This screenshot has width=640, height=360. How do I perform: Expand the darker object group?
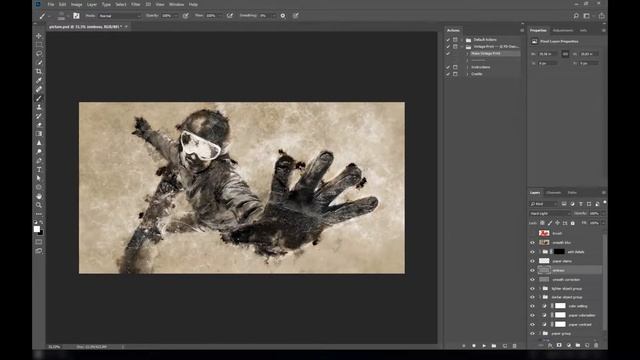(540, 297)
